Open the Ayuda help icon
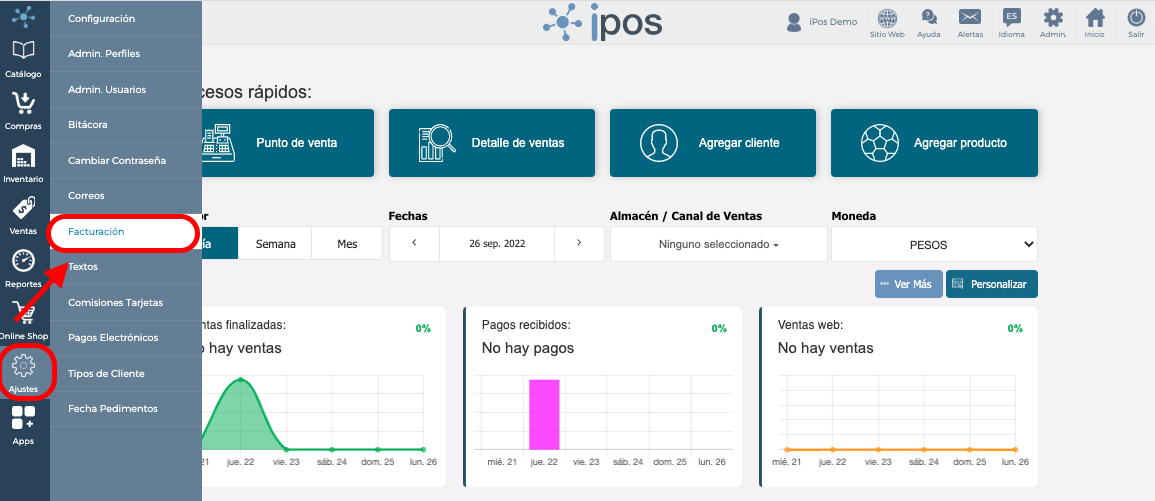This screenshot has width=1155, height=501. pyautogui.click(x=929, y=23)
